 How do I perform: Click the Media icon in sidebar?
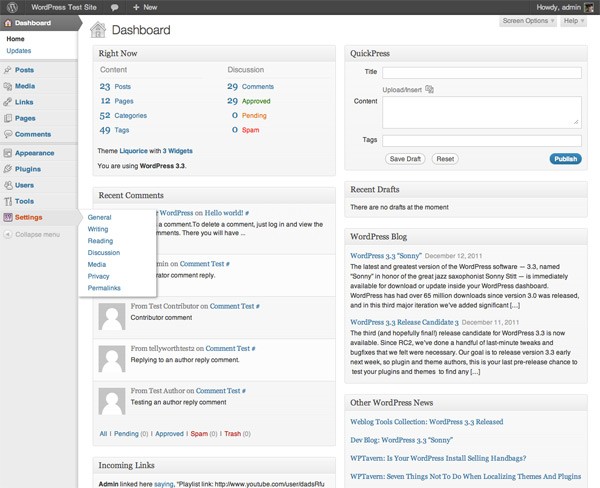[x=8, y=86]
